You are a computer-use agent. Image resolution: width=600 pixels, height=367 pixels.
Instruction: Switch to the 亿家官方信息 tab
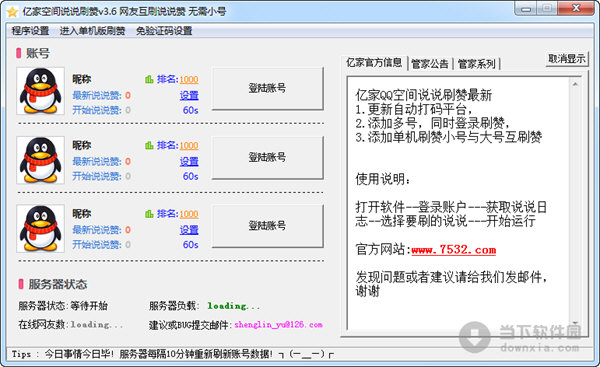tap(374, 62)
